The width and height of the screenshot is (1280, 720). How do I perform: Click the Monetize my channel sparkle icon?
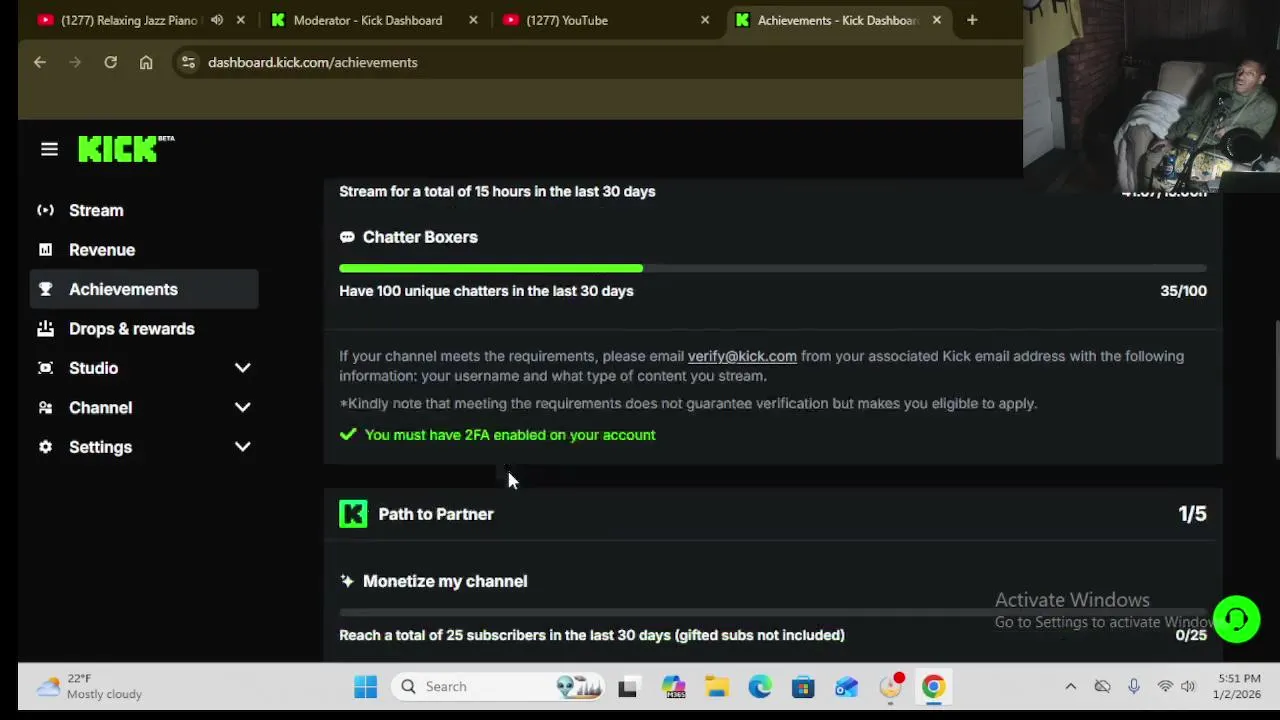[x=347, y=581]
